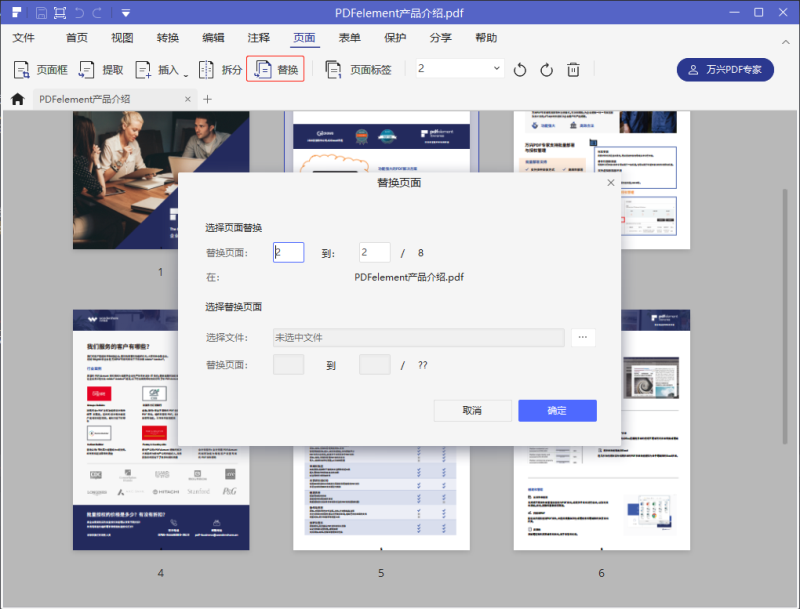Click the 页面标签 (page labels) icon
The image size is (800, 609).
(x=331, y=70)
